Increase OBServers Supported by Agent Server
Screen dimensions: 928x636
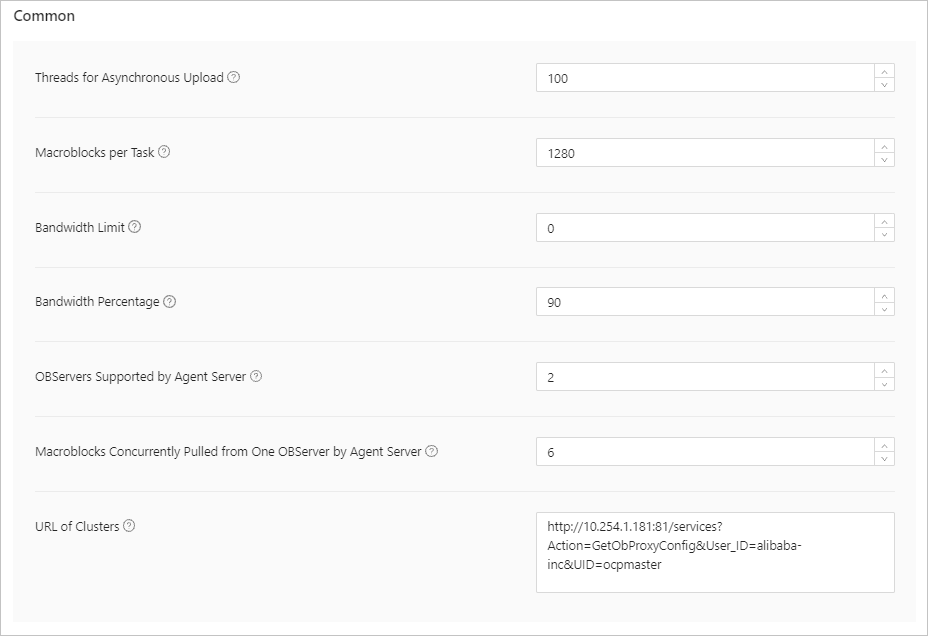[x=884, y=370]
